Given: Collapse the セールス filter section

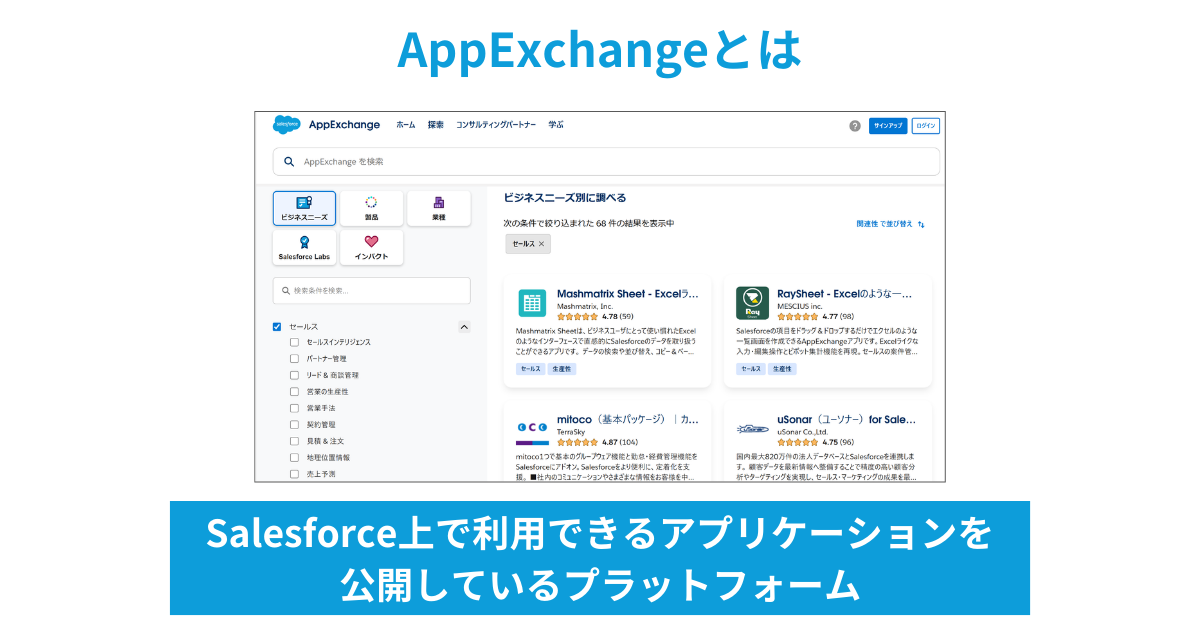Looking at the screenshot, I should coord(465,325).
